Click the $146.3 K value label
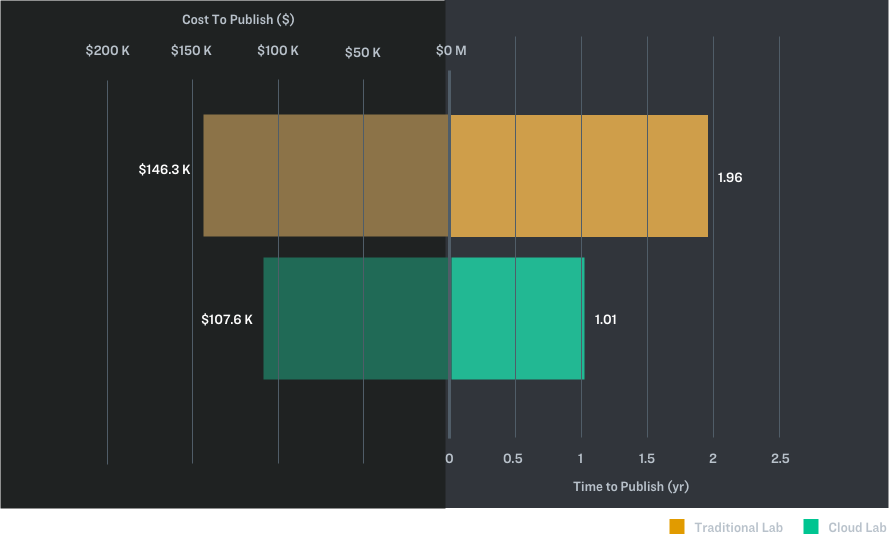Screen dimensions: 889x534 coord(164,170)
